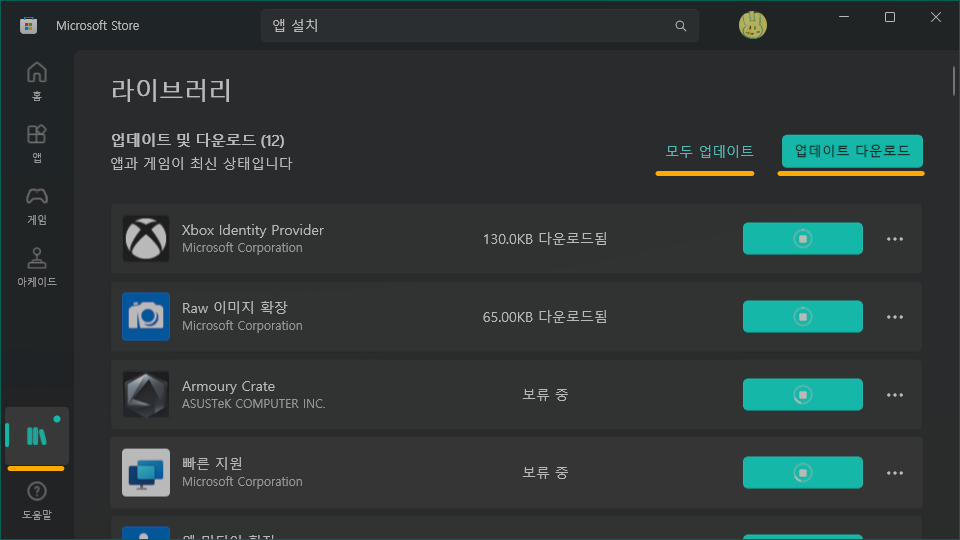Open the Library in sidebar
Viewport: 960px width, 540px height.
coord(36,435)
